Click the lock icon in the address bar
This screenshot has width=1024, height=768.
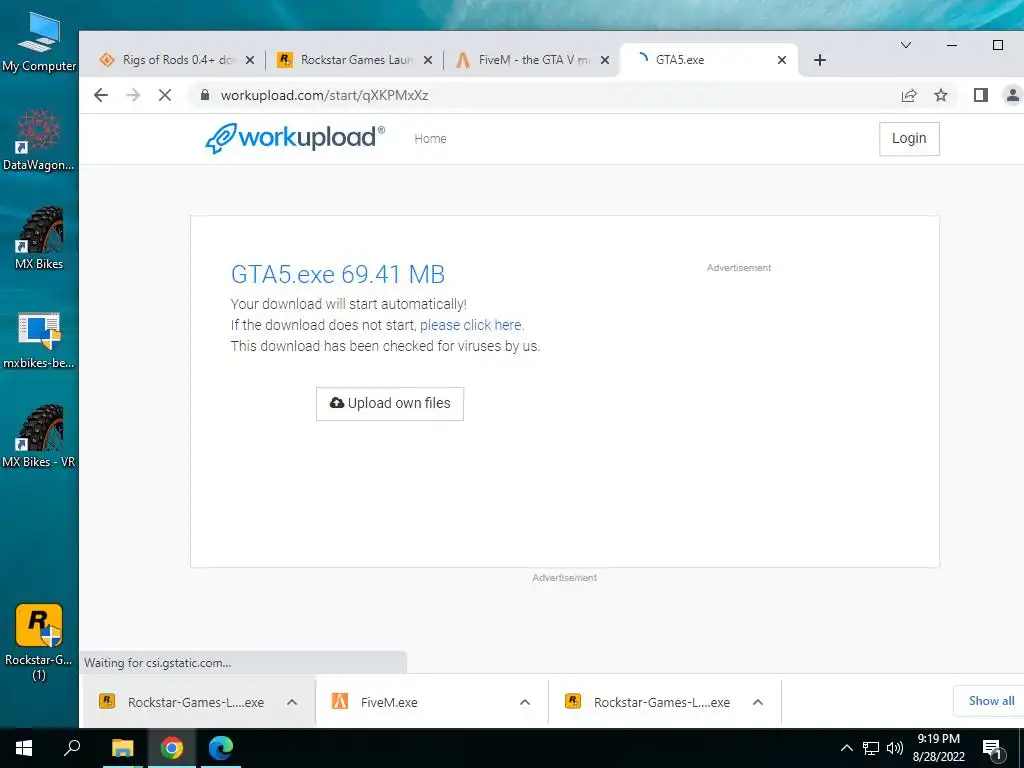click(205, 95)
